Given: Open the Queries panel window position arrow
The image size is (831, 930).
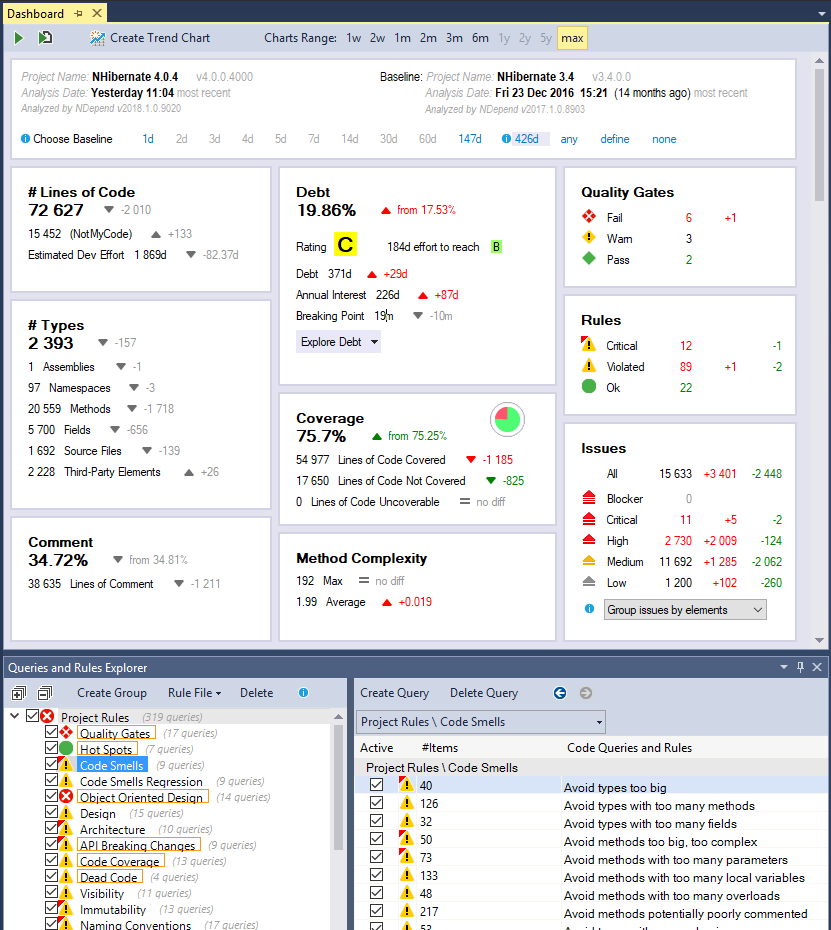Looking at the screenshot, I should pyautogui.click(x=784, y=667).
